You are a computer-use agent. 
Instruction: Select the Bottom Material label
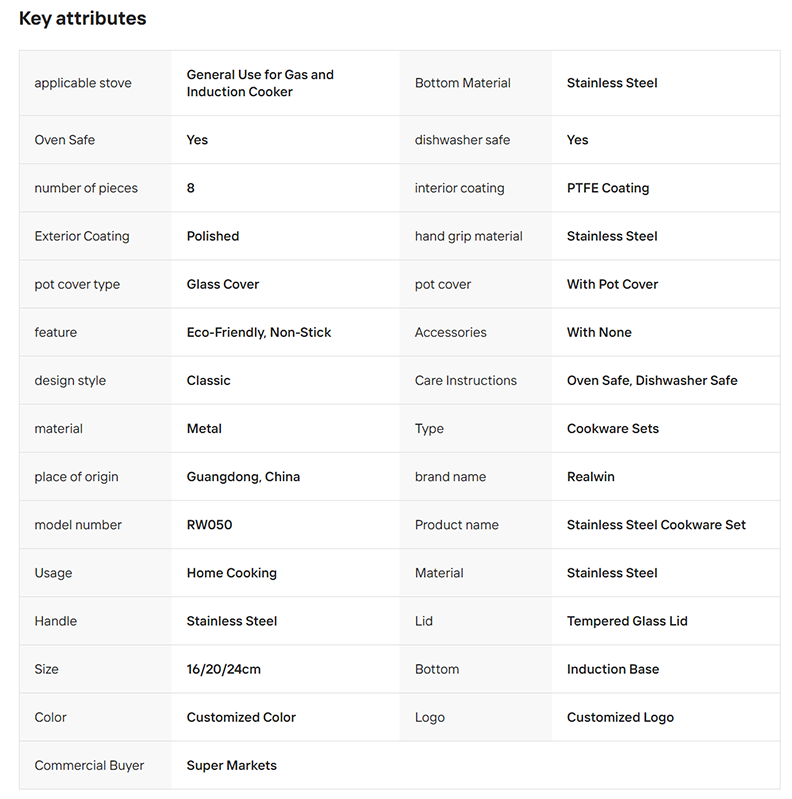[x=462, y=83]
